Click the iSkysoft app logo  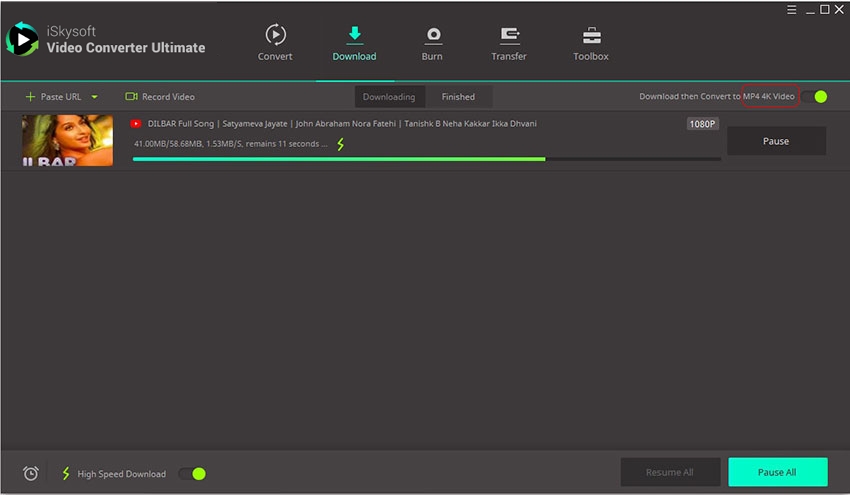tap(22, 39)
